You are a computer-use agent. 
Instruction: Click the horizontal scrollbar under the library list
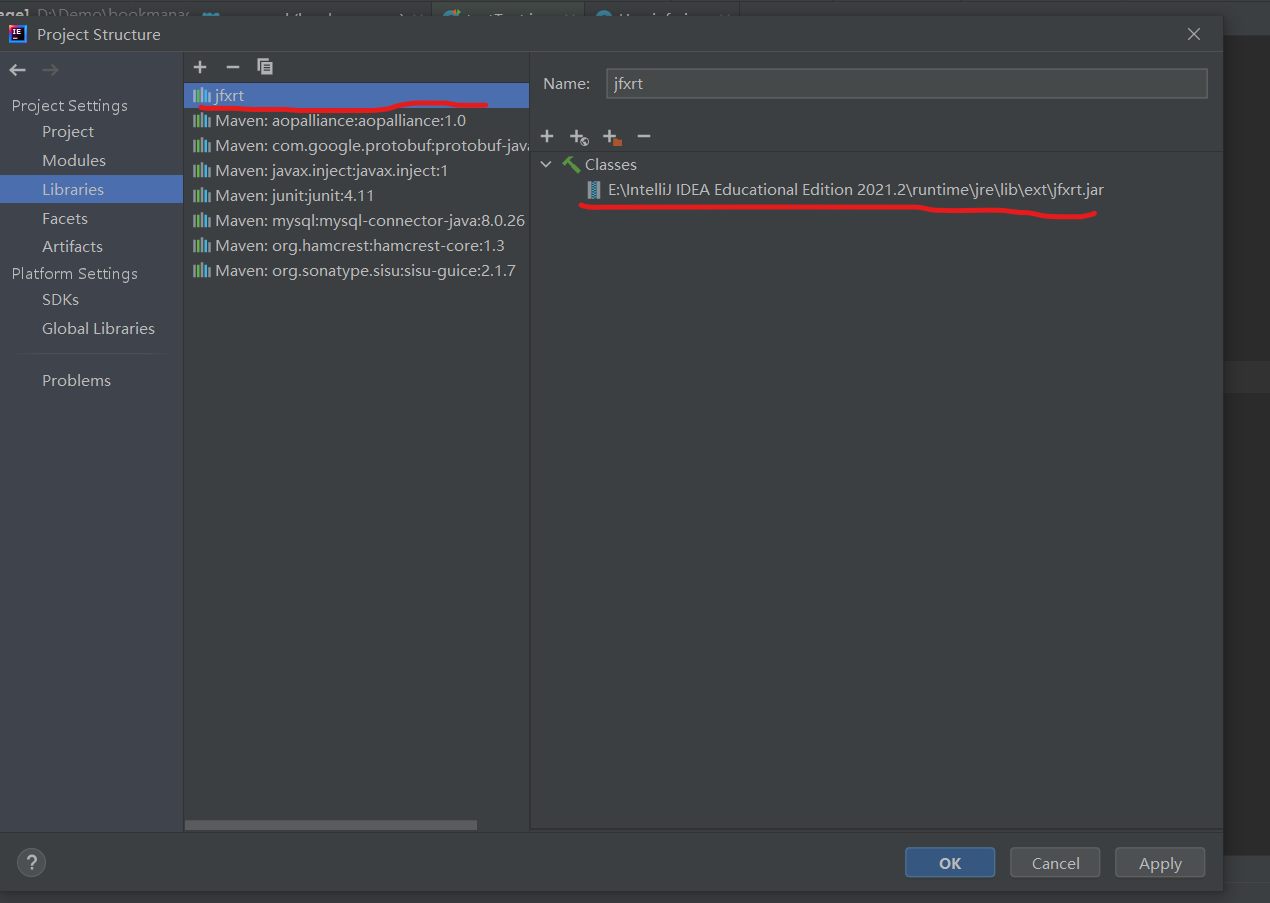pyautogui.click(x=330, y=825)
